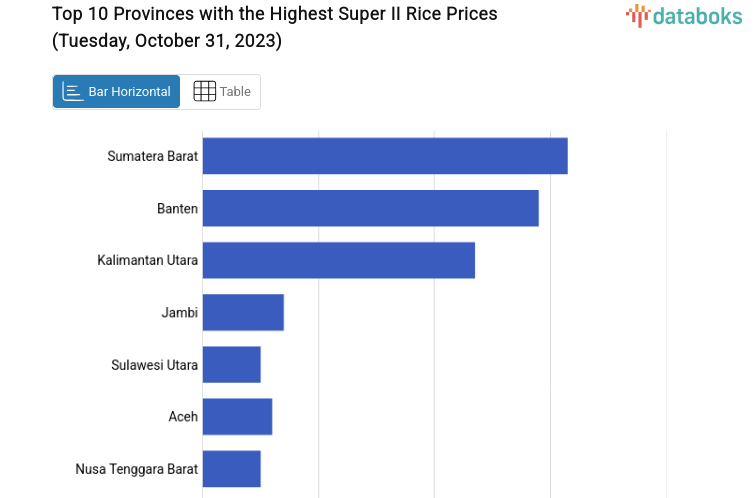Switch to Bar Horizontal view

point(117,92)
